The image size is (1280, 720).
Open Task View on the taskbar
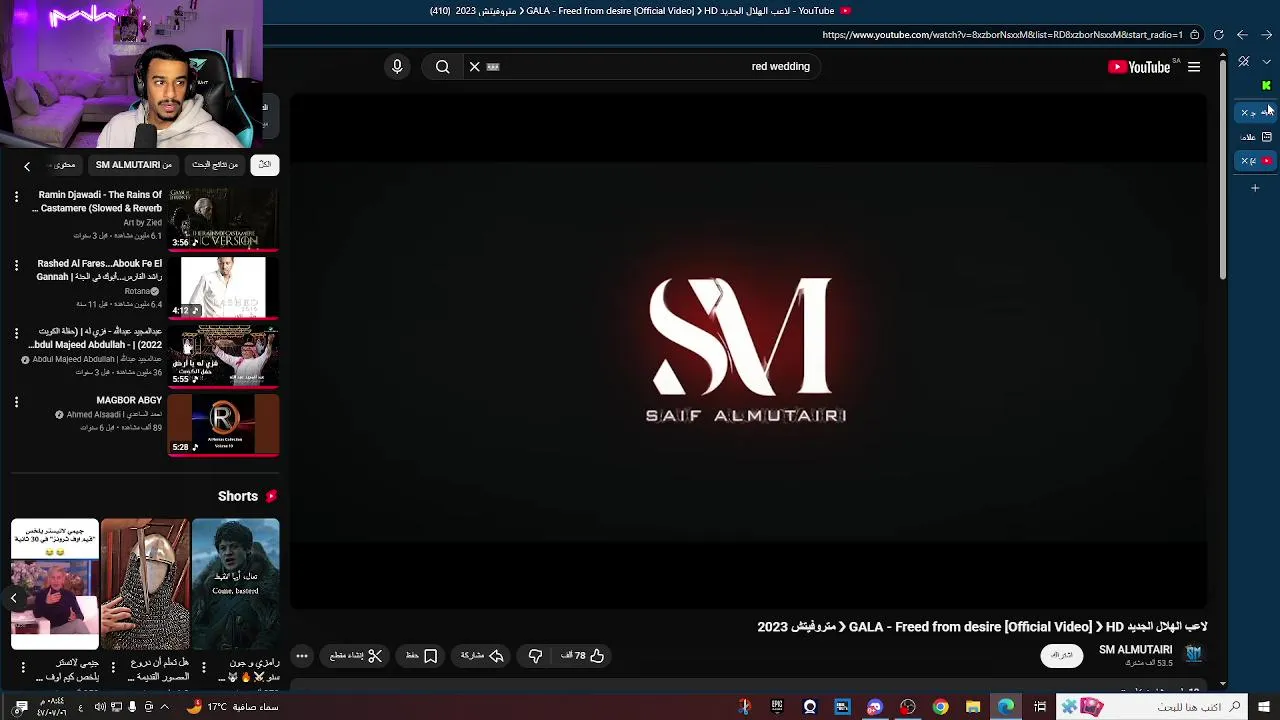[x=1040, y=707]
